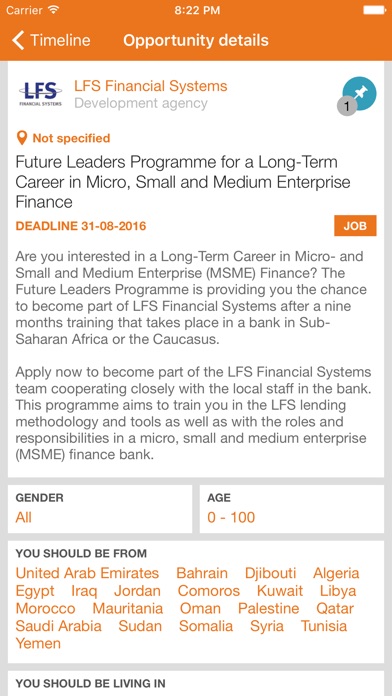Tap Saudi Arabia country tag
This screenshot has height=696, width=392.
(x=59, y=626)
